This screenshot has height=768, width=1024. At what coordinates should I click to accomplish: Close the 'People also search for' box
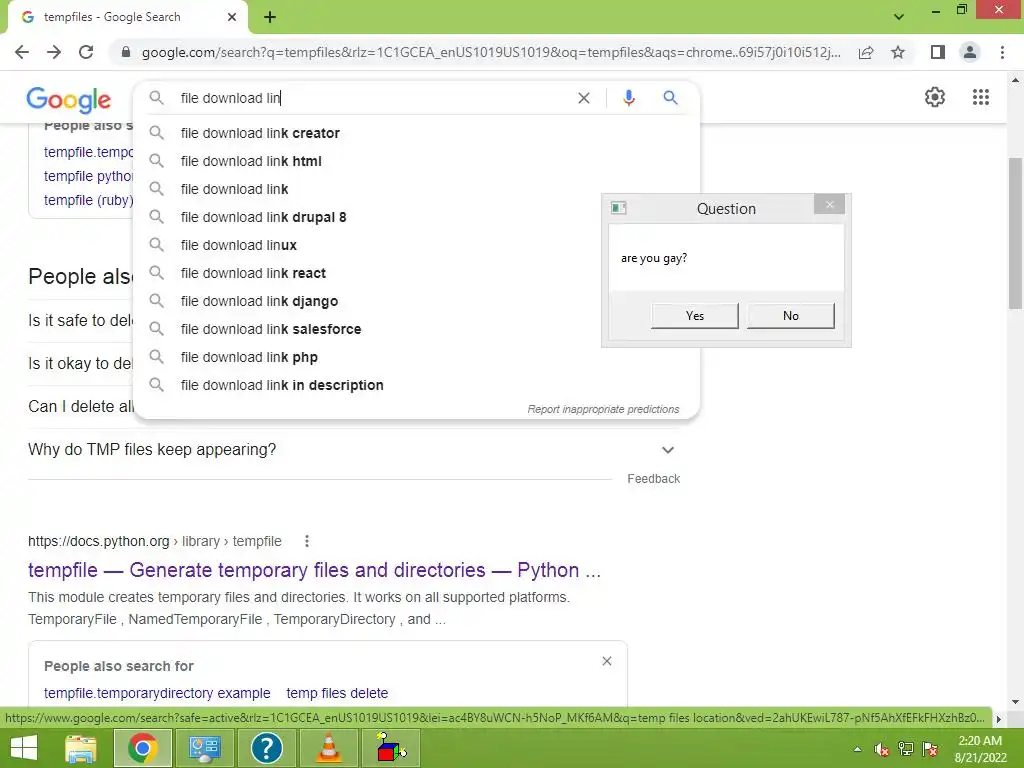607,662
